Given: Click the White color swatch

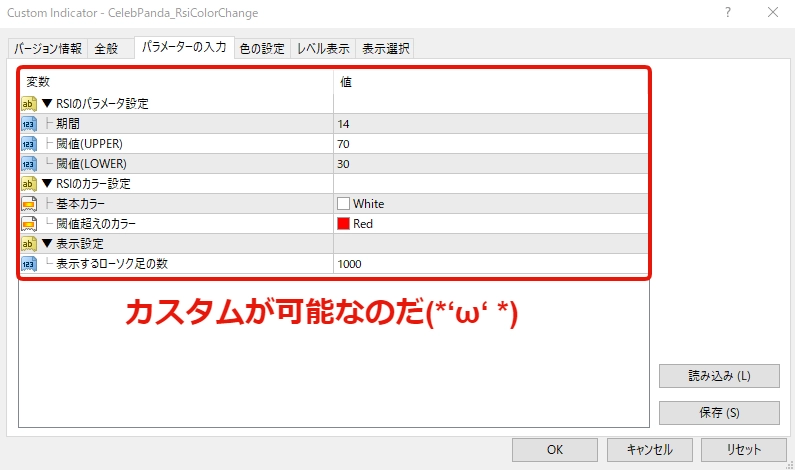Looking at the screenshot, I should (x=343, y=204).
